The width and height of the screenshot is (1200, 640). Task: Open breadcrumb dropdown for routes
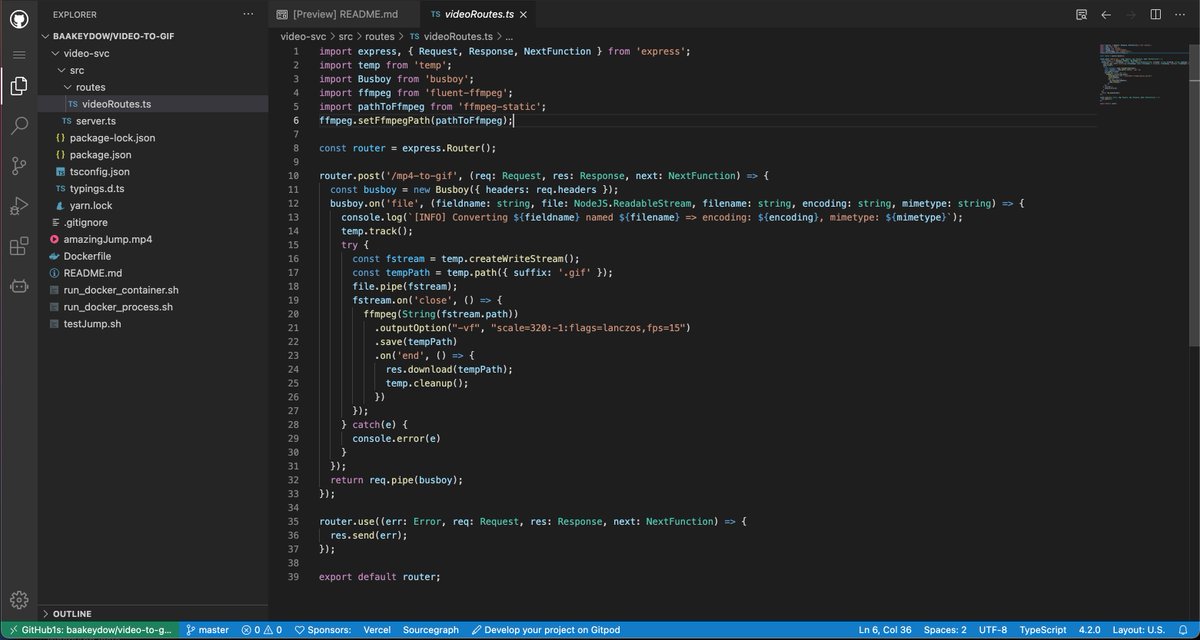coord(379,36)
